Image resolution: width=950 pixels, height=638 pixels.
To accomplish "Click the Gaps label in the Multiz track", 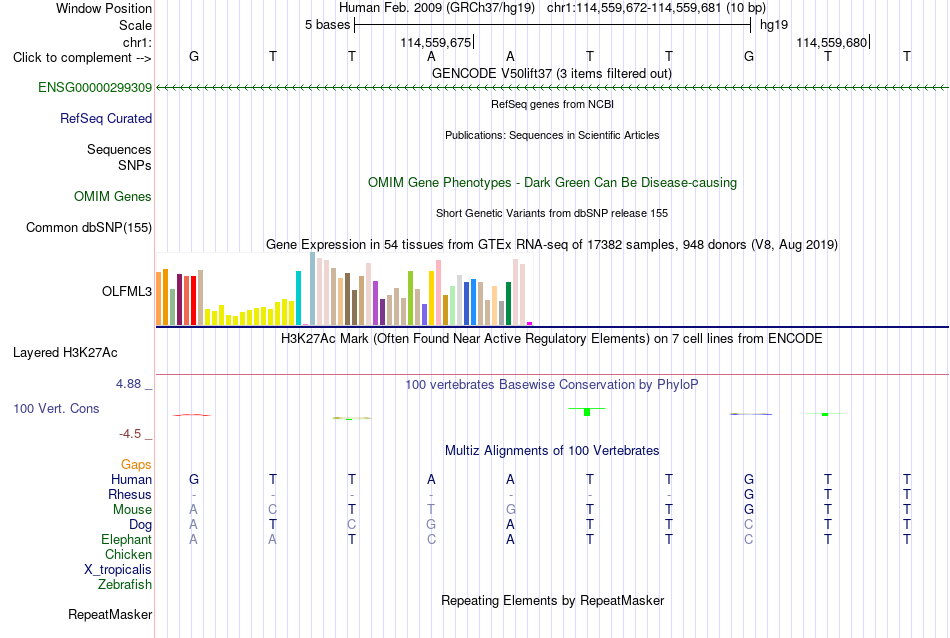I will [136, 464].
